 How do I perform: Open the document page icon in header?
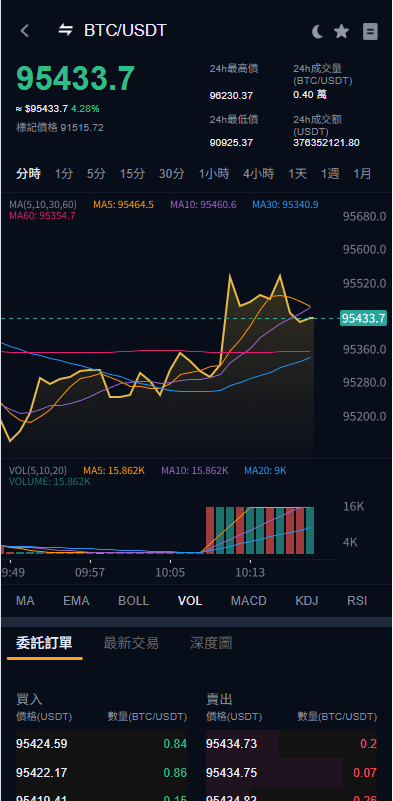coord(370,32)
